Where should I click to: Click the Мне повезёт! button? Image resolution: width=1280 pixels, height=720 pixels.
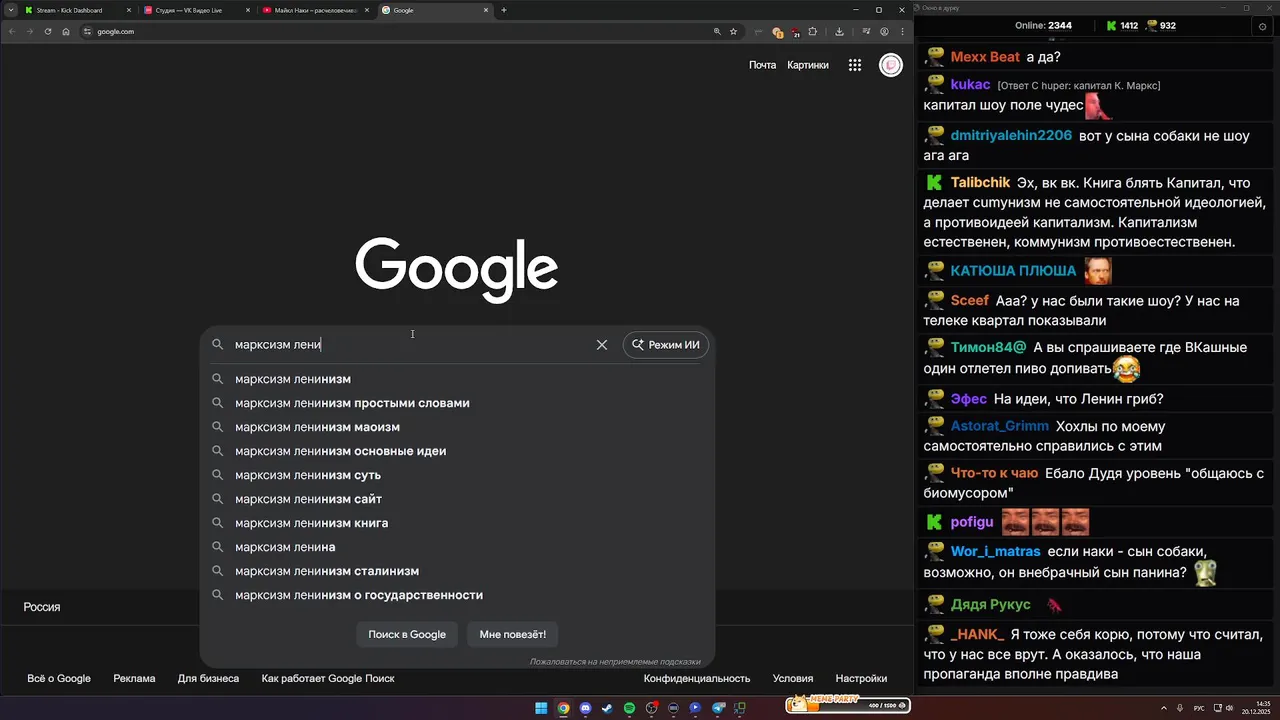(513, 634)
